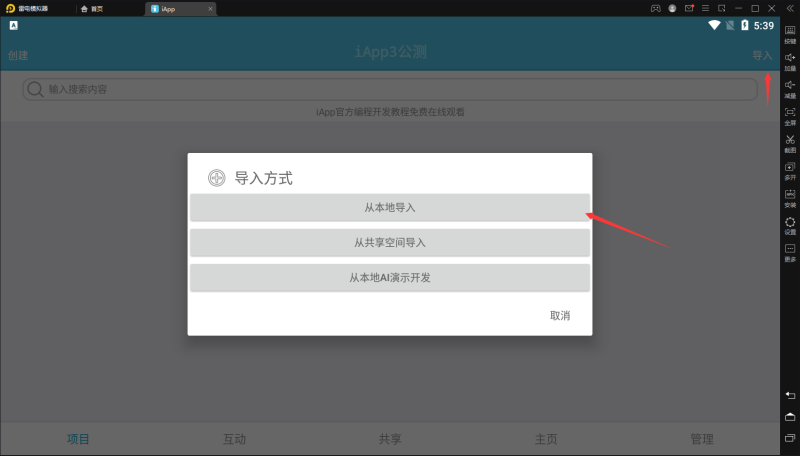Switch to the 主页 bottom tab
The width and height of the screenshot is (800, 456).
tap(546, 439)
